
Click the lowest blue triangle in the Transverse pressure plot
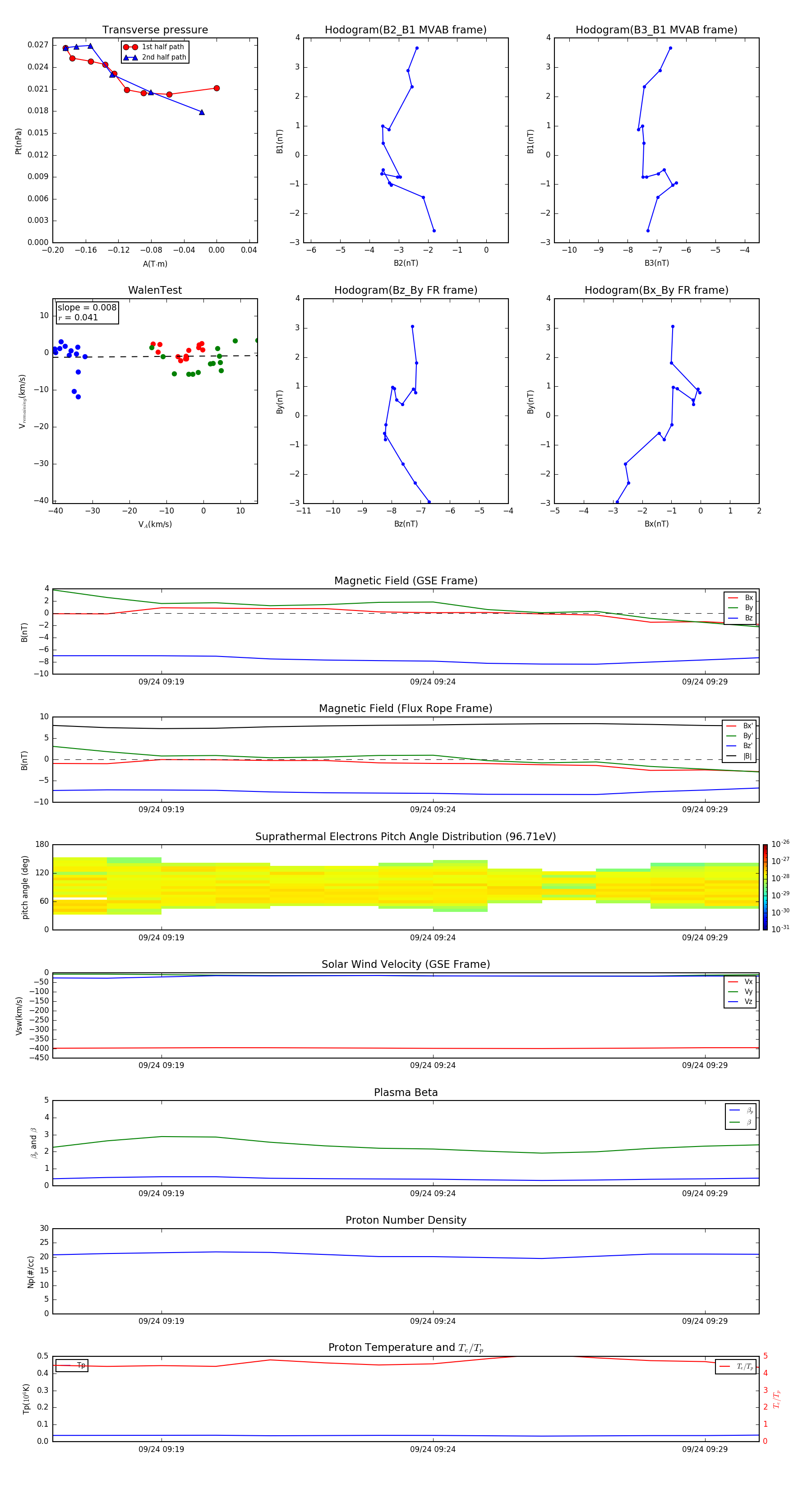click(202, 112)
